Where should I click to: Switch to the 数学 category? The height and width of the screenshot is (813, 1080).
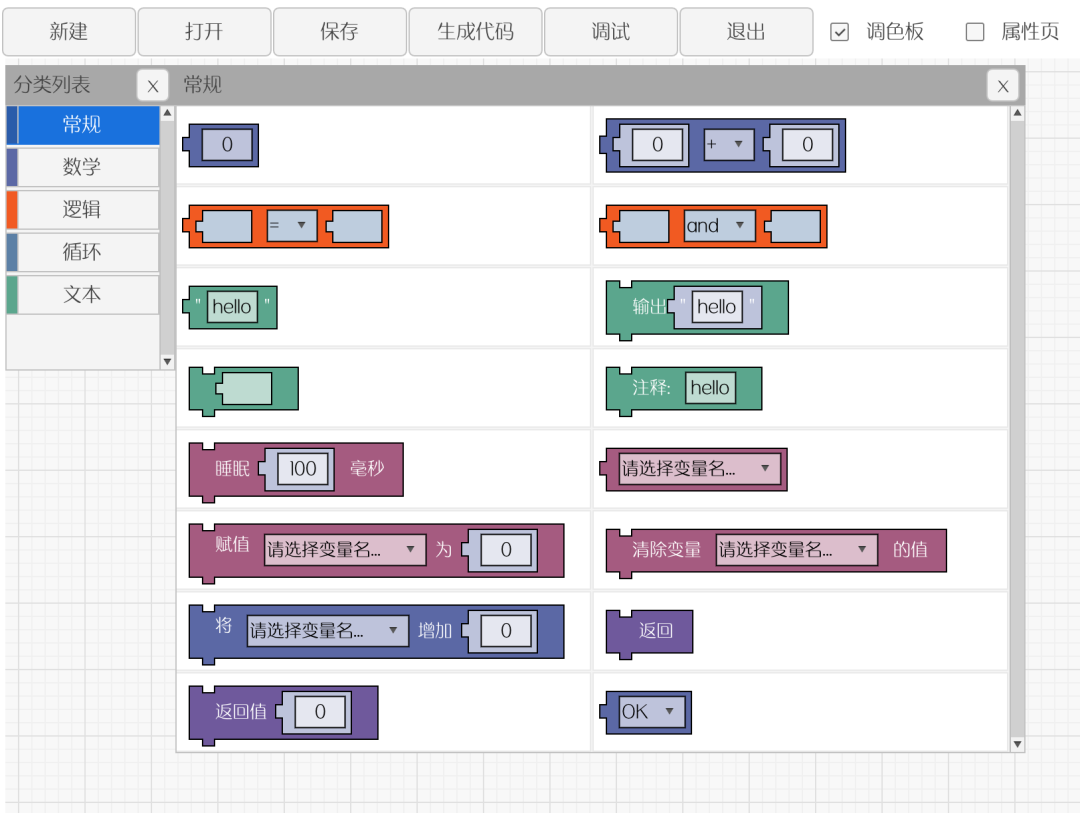coord(82,167)
